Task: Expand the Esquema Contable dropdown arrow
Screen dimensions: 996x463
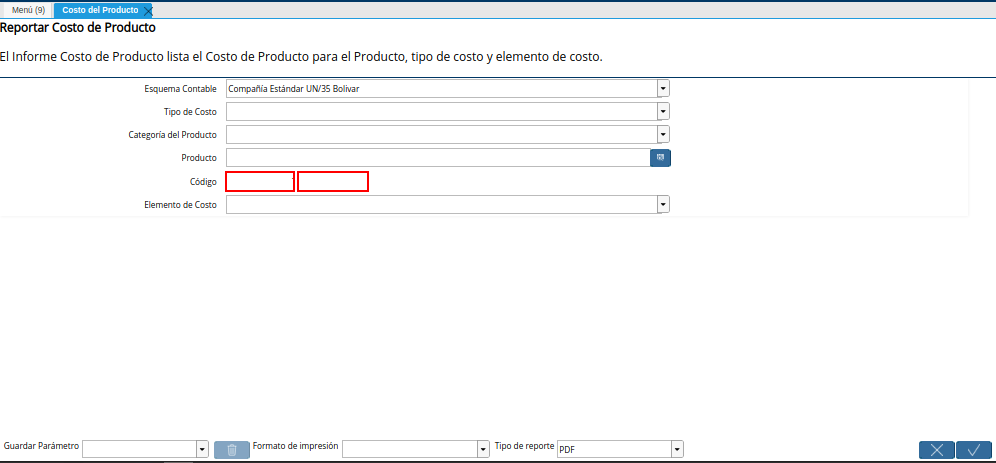Action: pyautogui.click(x=663, y=89)
